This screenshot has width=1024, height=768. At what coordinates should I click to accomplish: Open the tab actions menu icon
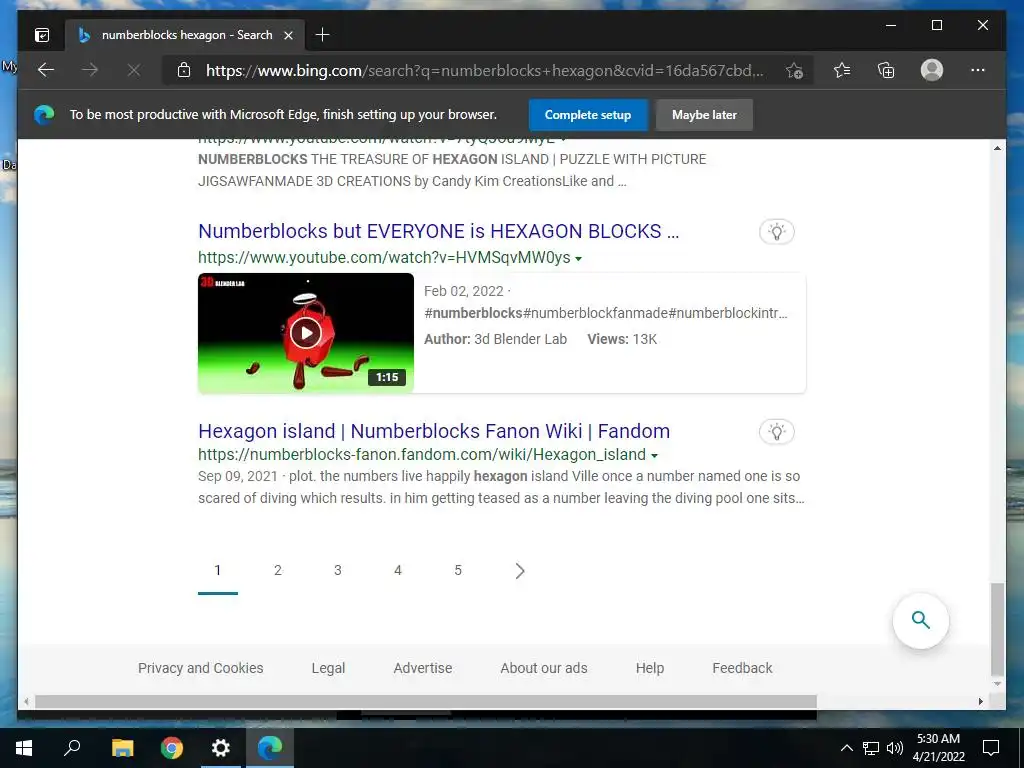click(x=42, y=35)
